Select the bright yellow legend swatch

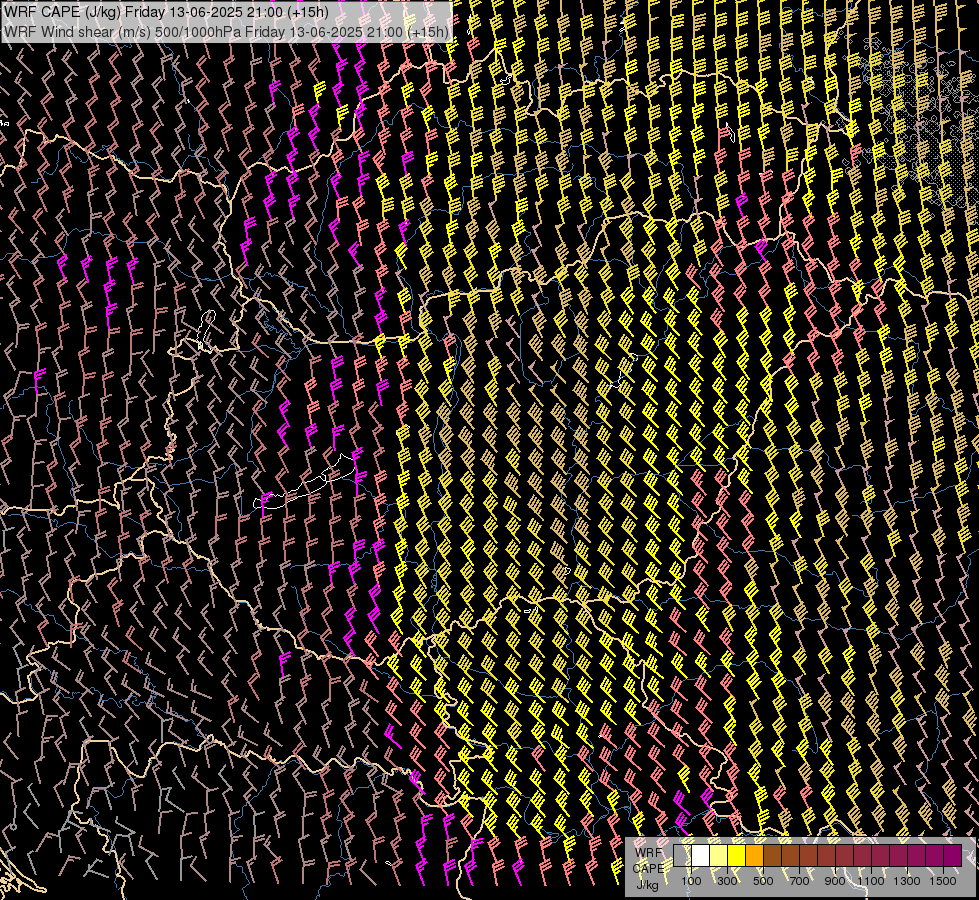[737, 855]
